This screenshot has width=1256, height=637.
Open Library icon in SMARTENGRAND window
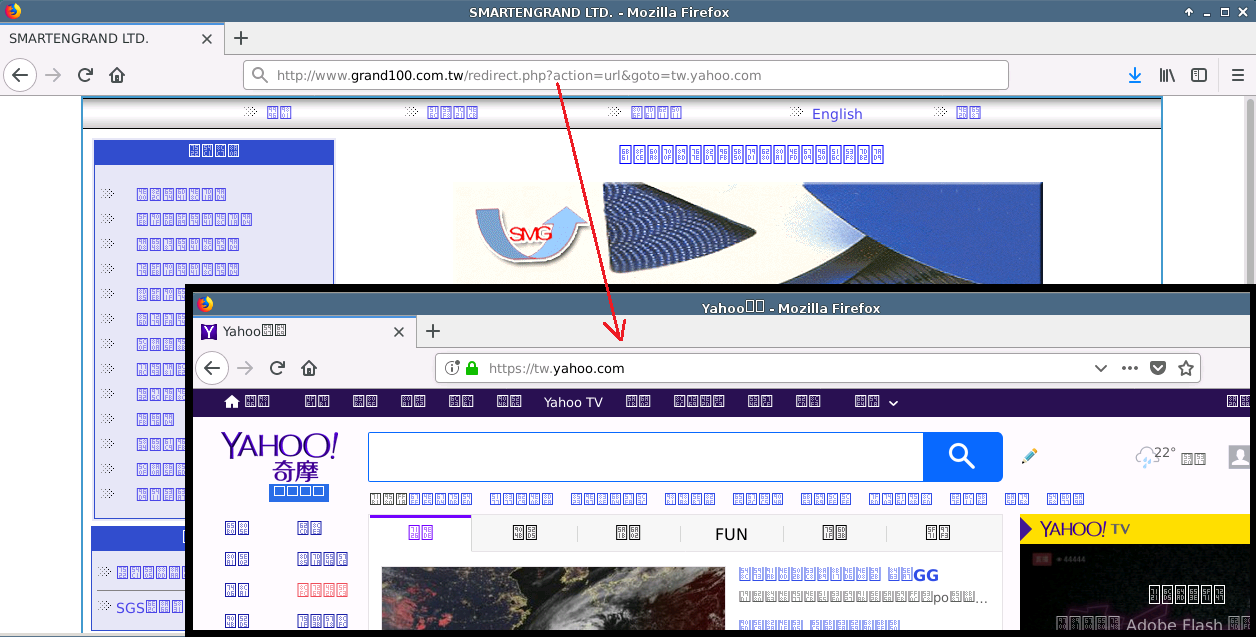tap(1167, 75)
